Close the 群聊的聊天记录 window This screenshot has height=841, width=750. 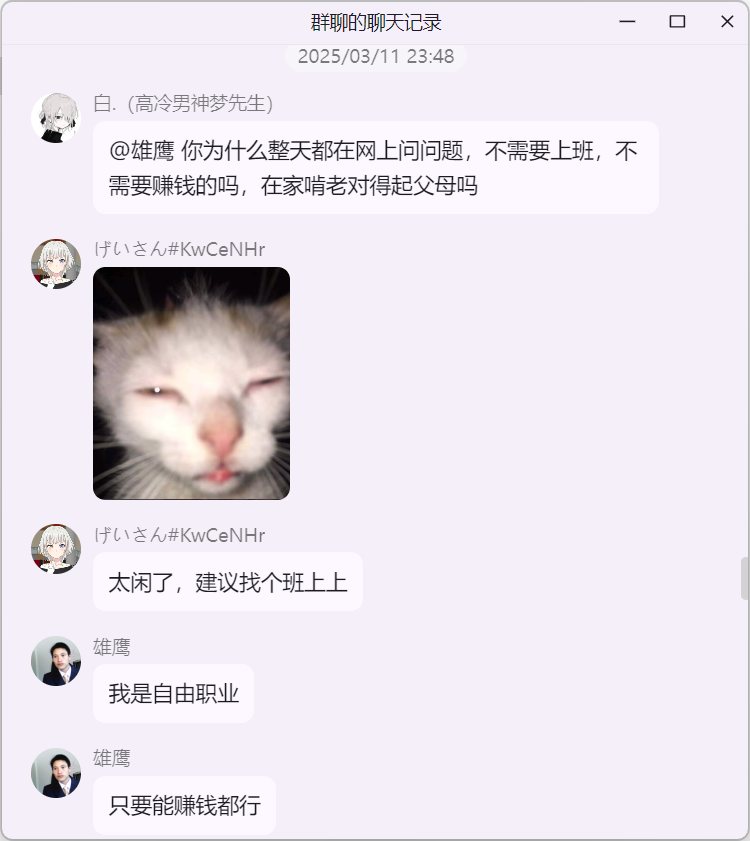coord(727,21)
